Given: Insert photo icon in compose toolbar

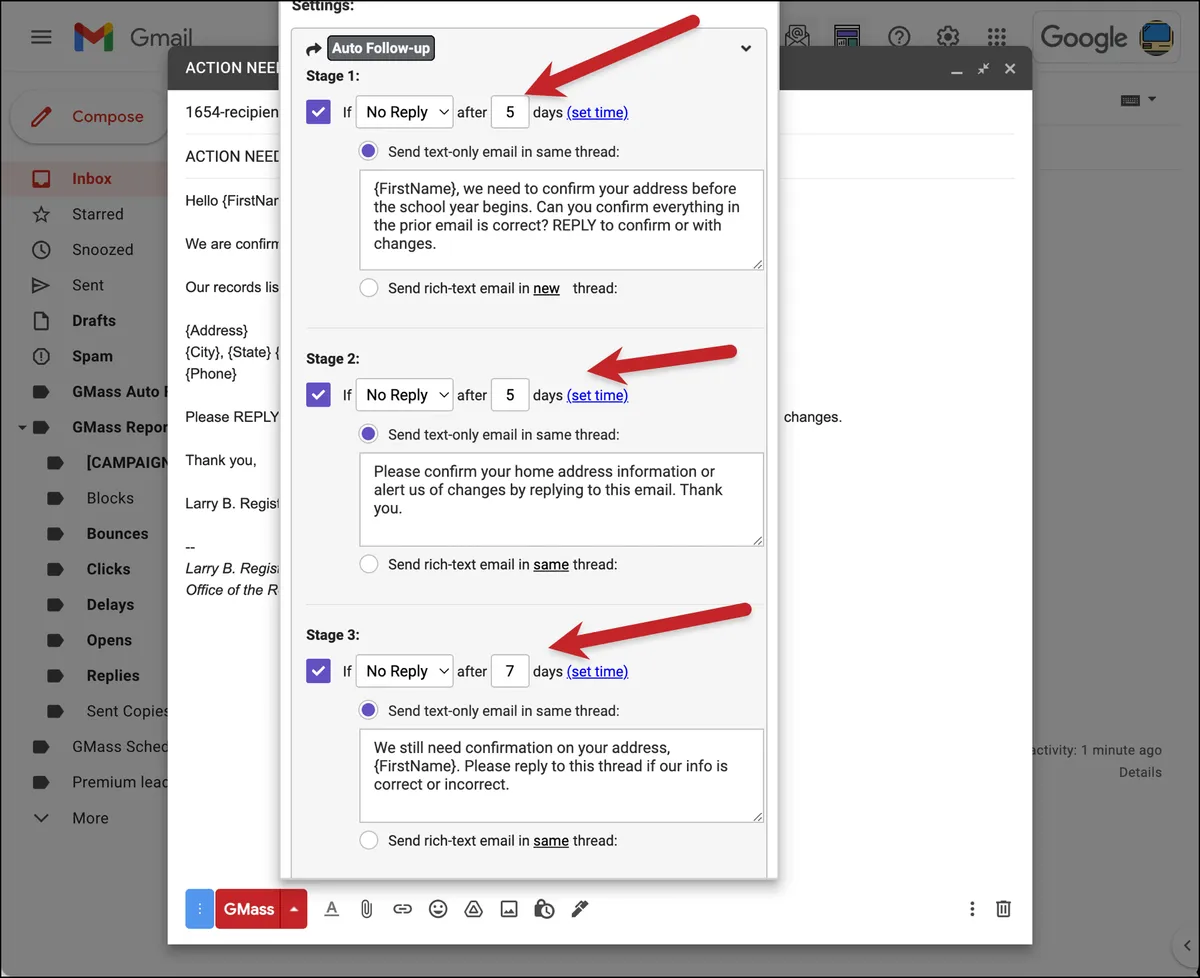Looking at the screenshot, I should (x=509, y=909).
